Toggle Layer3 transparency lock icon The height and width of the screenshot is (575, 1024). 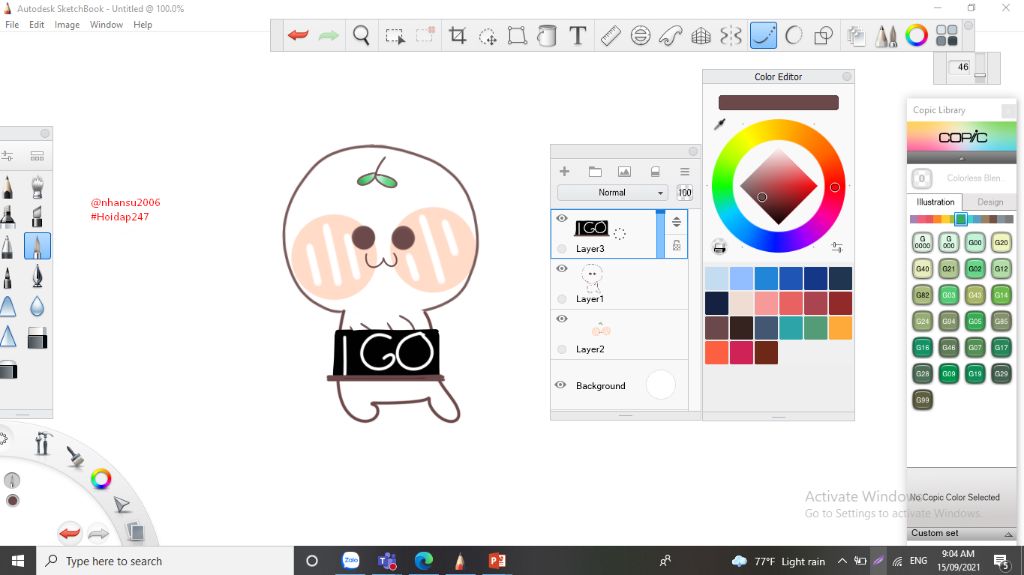[677, 246]
